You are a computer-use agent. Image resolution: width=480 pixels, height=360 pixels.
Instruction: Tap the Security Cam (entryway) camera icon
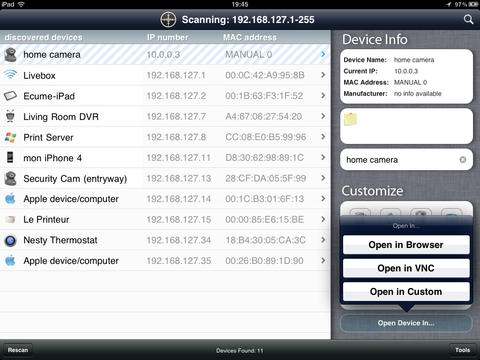coord(10,179)
